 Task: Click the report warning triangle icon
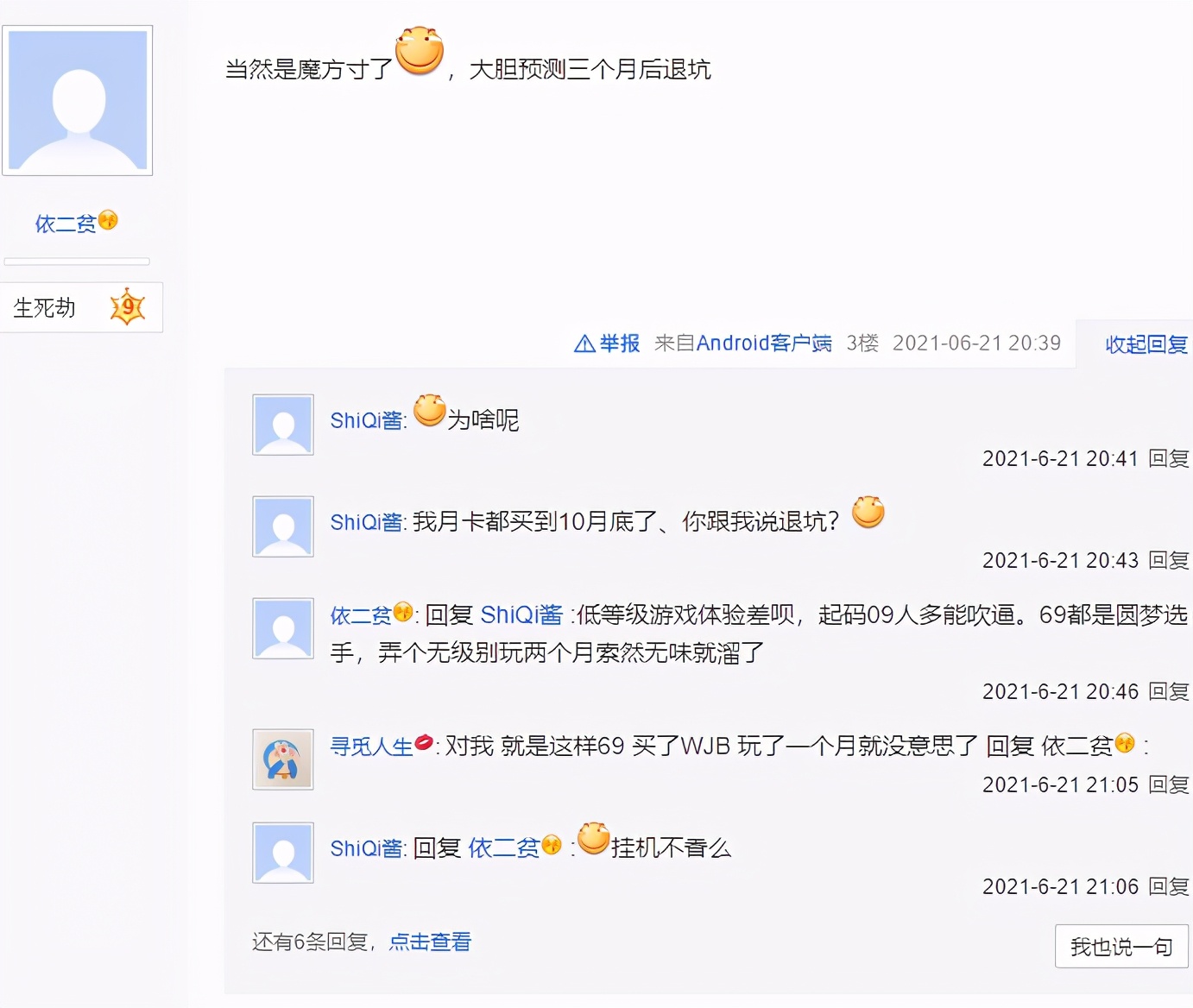click(584, 343)
